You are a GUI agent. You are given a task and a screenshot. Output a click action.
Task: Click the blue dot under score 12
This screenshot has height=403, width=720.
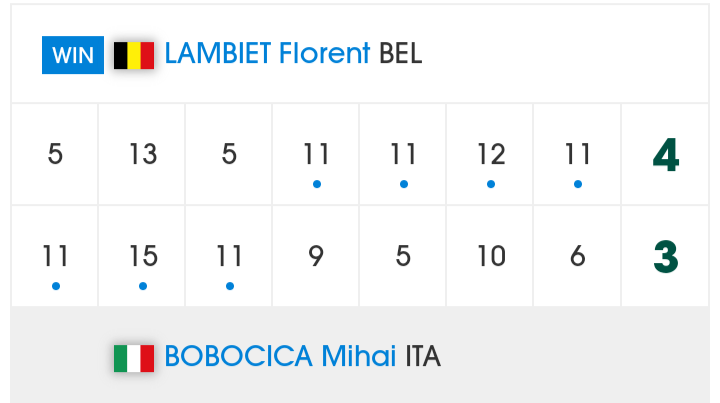click(491, 185)
